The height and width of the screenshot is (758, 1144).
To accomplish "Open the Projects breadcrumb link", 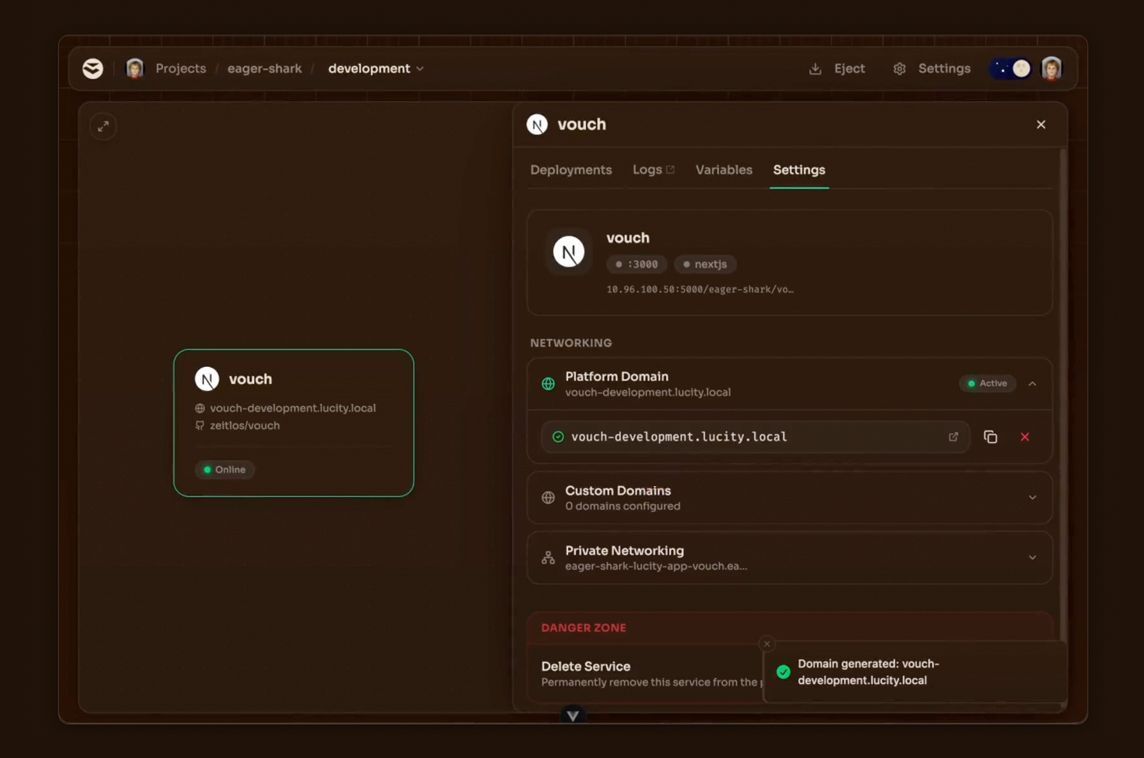I will pos(181,69).
